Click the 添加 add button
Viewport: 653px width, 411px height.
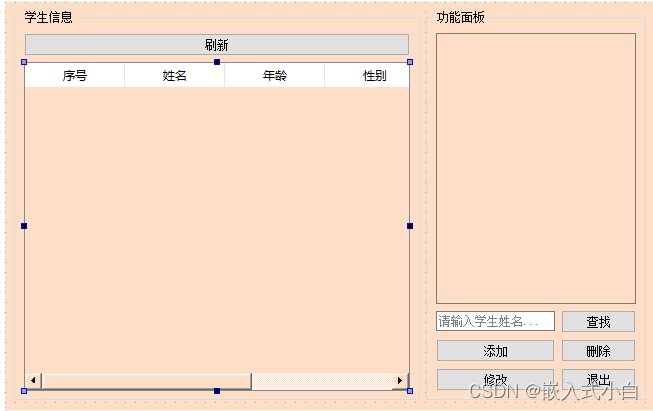(495, 351)
